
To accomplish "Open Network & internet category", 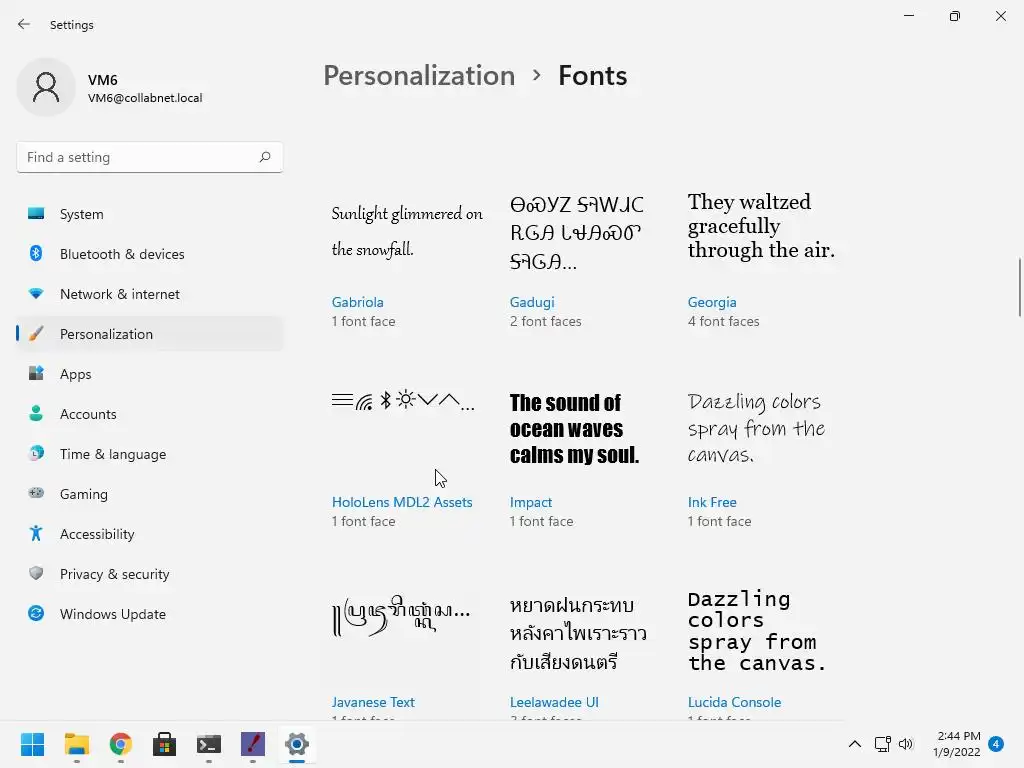I will pyautogui.click(x=150, y=294).
